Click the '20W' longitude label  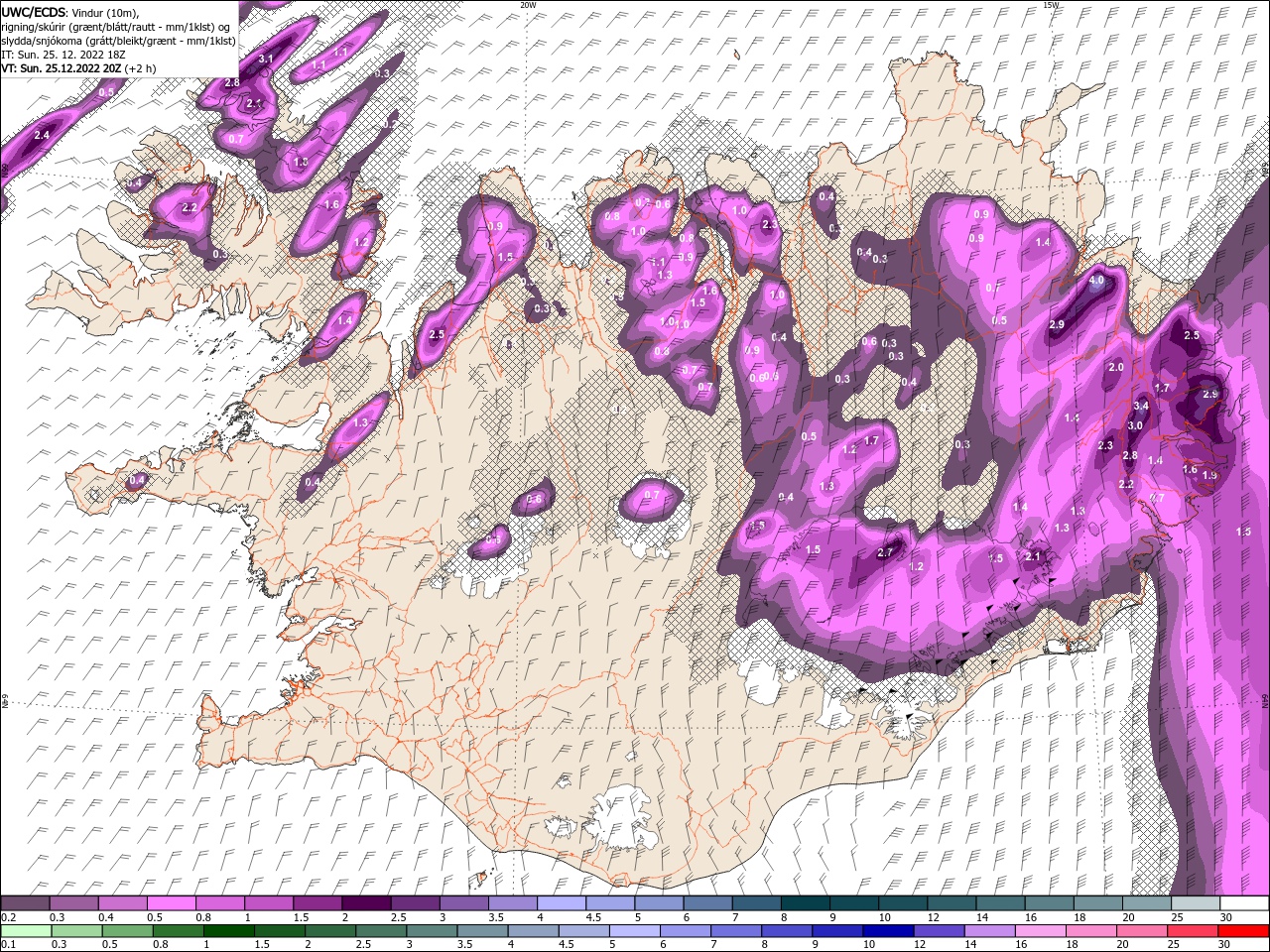tap(528, 5)
